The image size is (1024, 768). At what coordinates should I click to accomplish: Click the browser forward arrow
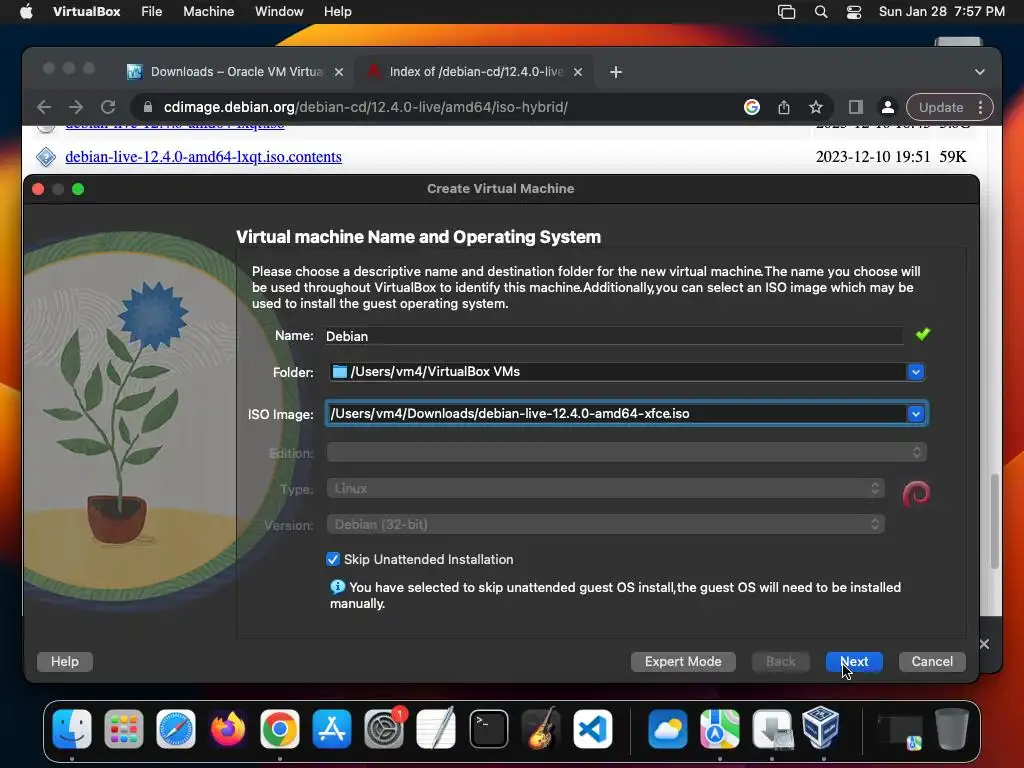76,107
